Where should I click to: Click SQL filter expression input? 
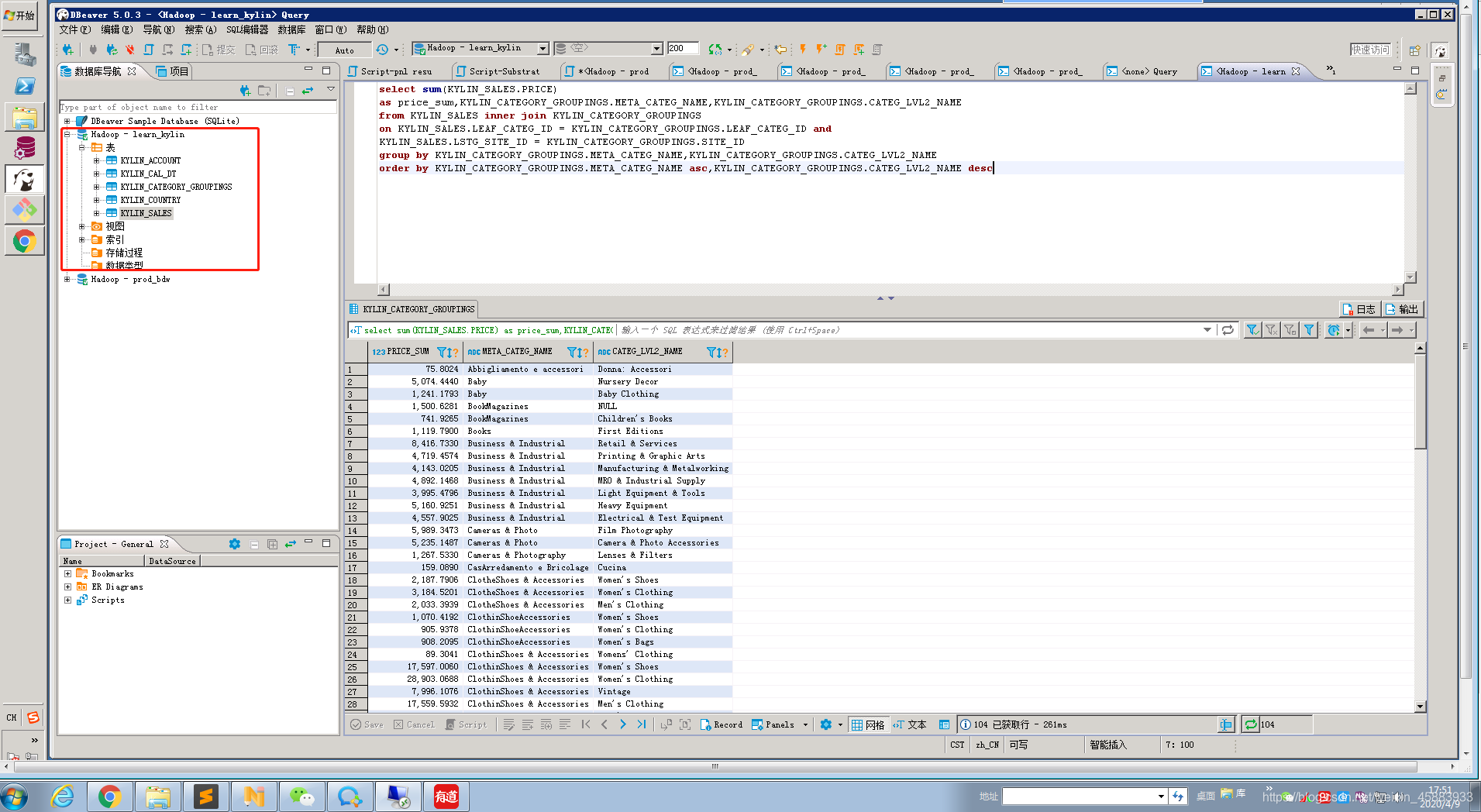click(x=911, y=330)
